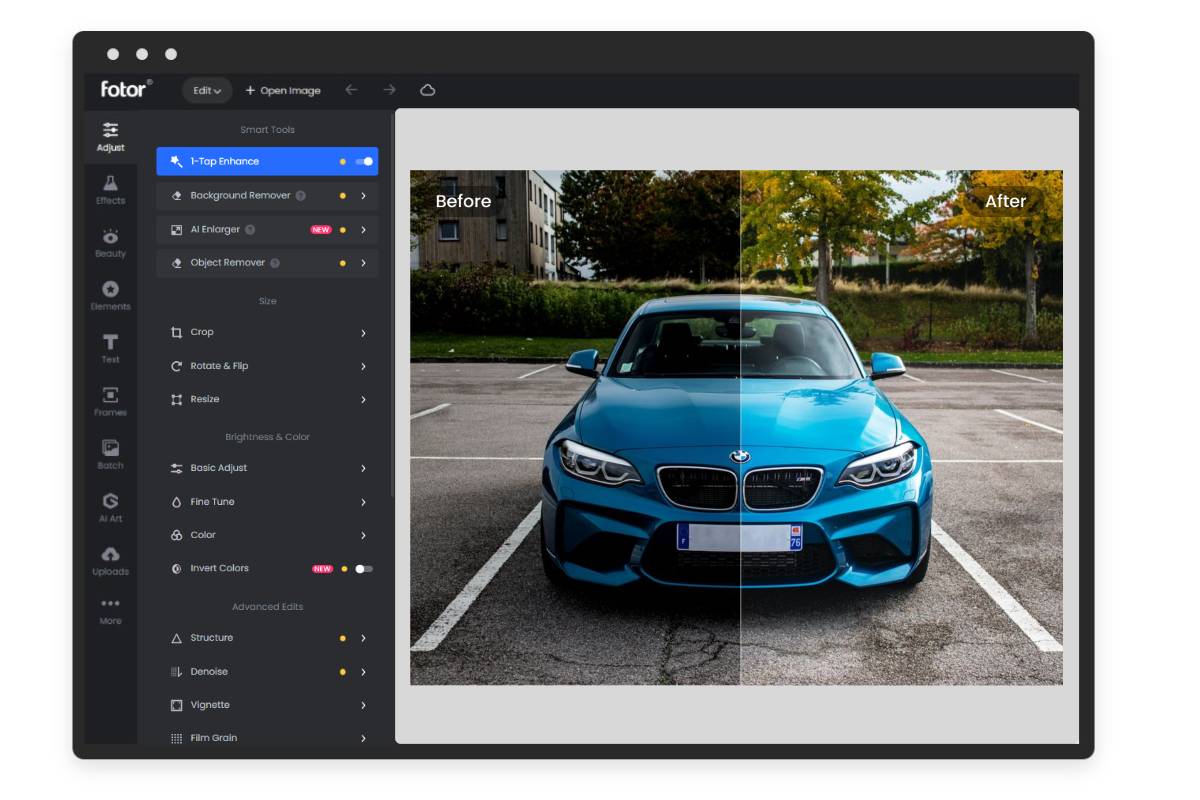Click the AI Enlarger help icon
Screen dimensions: 1200x800
click(x=250, y=229)
